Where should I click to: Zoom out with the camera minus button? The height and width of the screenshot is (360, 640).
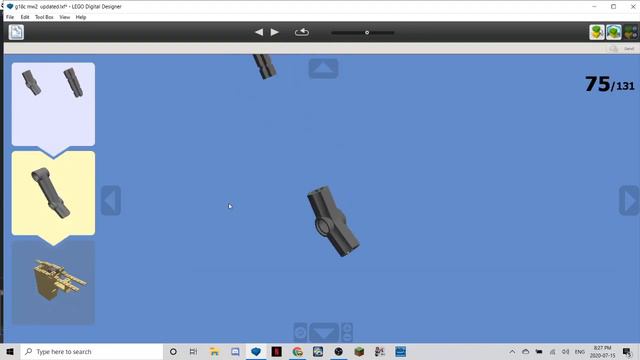click(x=347, y=338)
